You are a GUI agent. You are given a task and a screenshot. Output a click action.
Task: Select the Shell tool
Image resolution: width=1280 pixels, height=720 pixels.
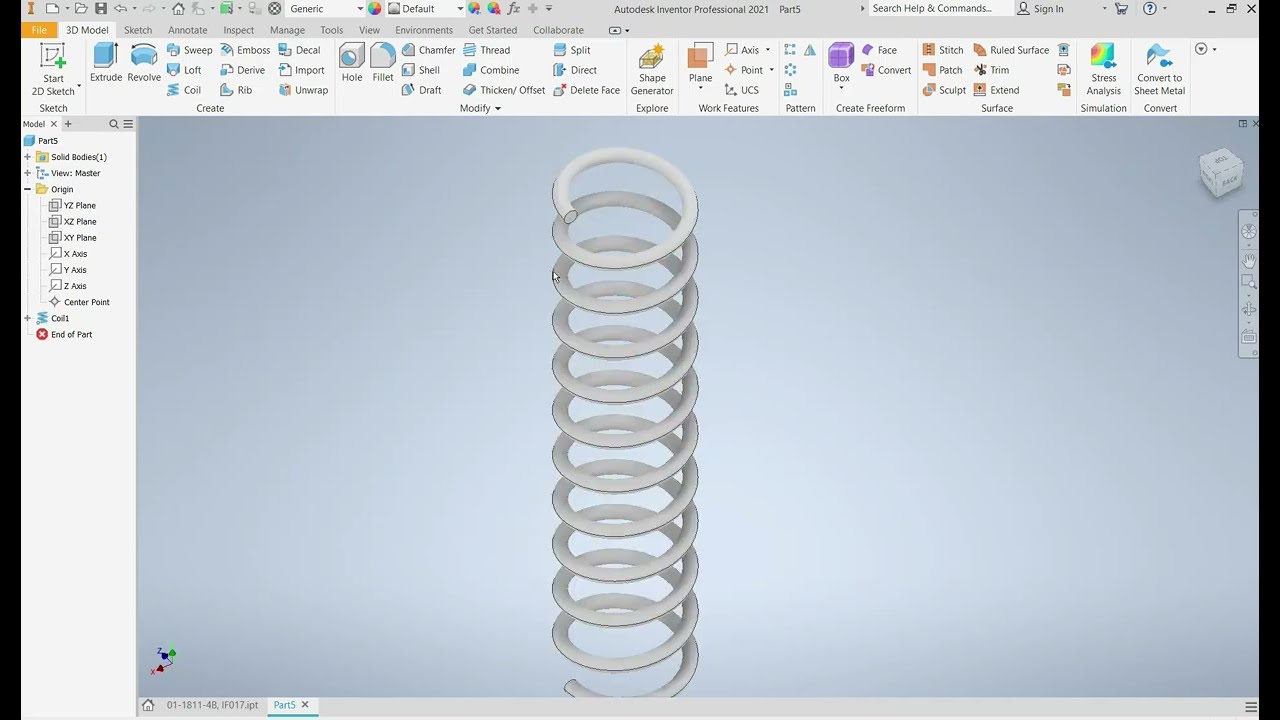point(421,70)
